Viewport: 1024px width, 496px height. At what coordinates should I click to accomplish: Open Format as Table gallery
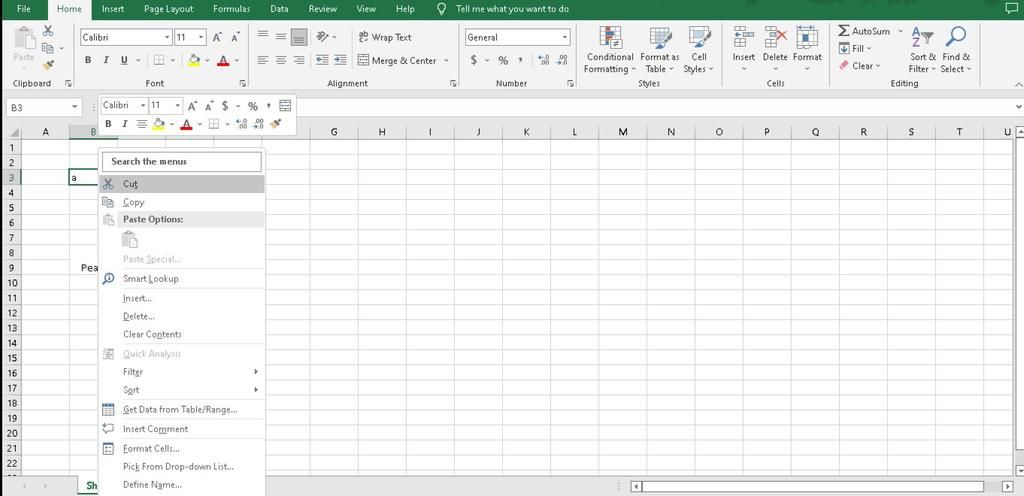[660, 50]
